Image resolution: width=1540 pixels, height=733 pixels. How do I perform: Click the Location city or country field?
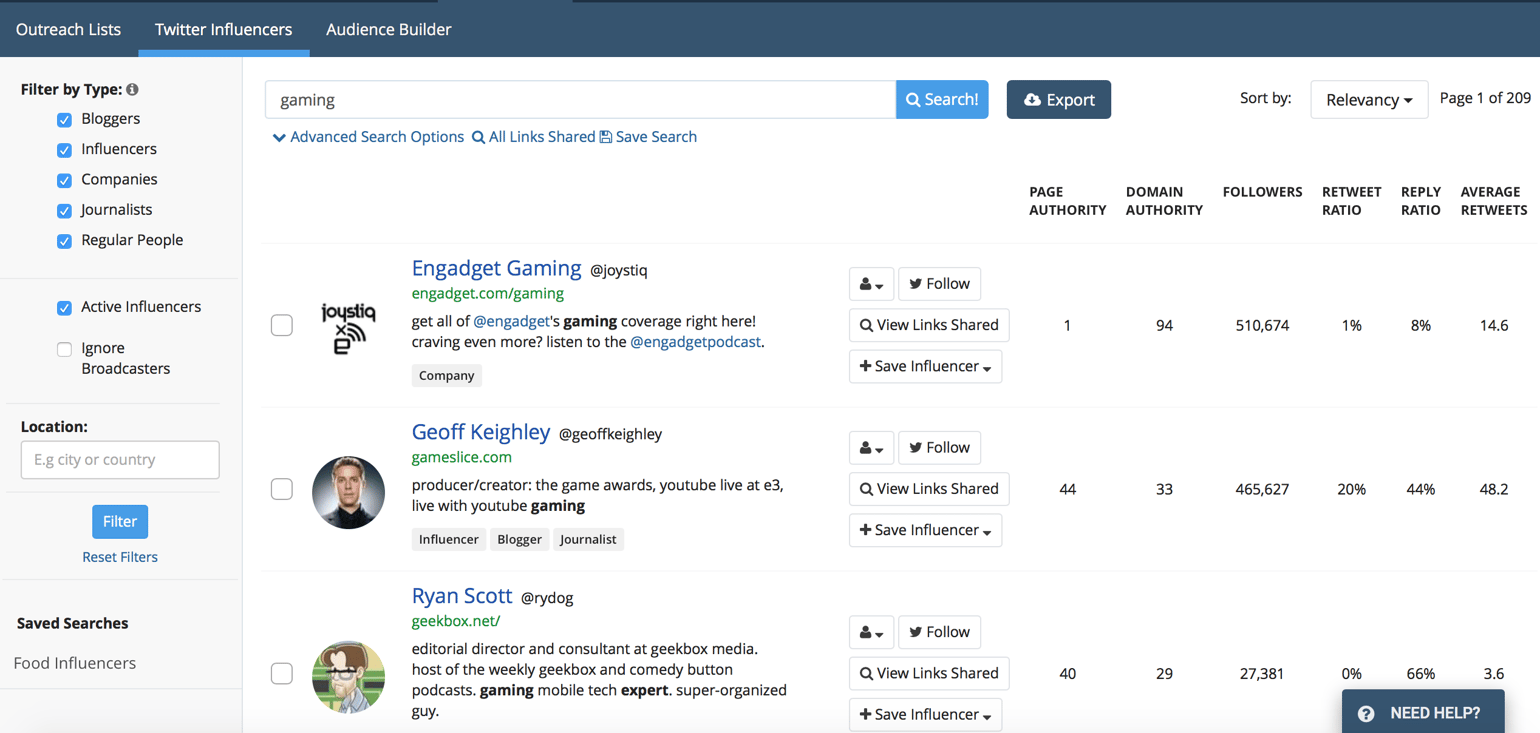click(120, 459)
